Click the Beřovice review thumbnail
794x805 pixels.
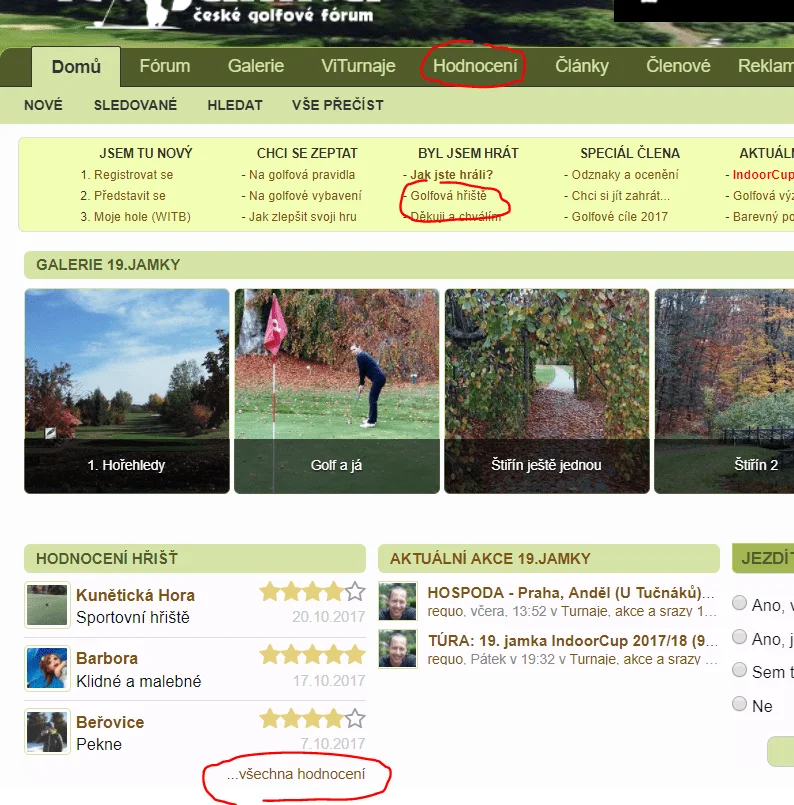coord(47,732)
